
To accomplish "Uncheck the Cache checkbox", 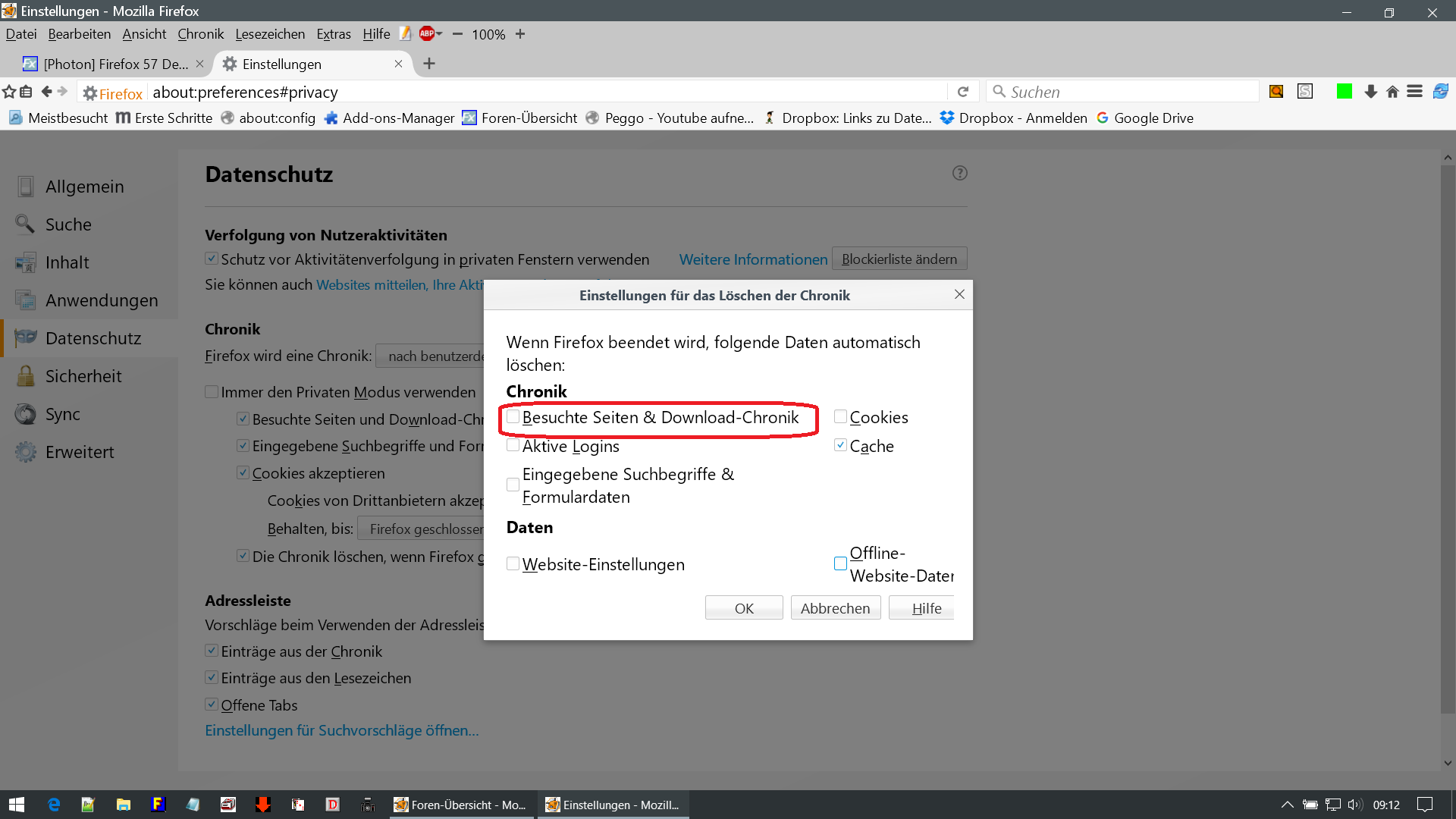I will coord(840,445).
